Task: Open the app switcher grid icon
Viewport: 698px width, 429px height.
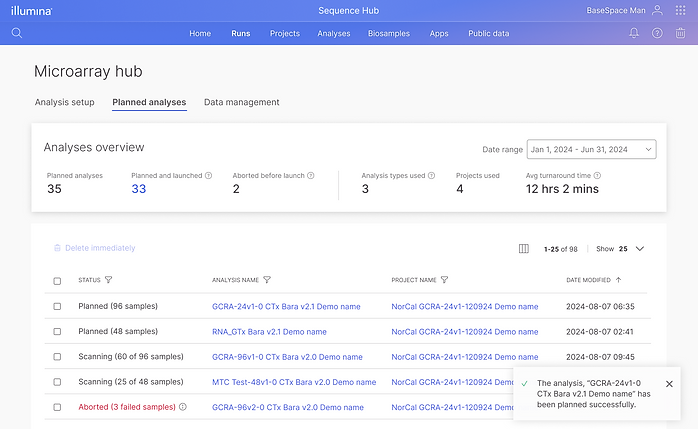Action: [681, 10]
